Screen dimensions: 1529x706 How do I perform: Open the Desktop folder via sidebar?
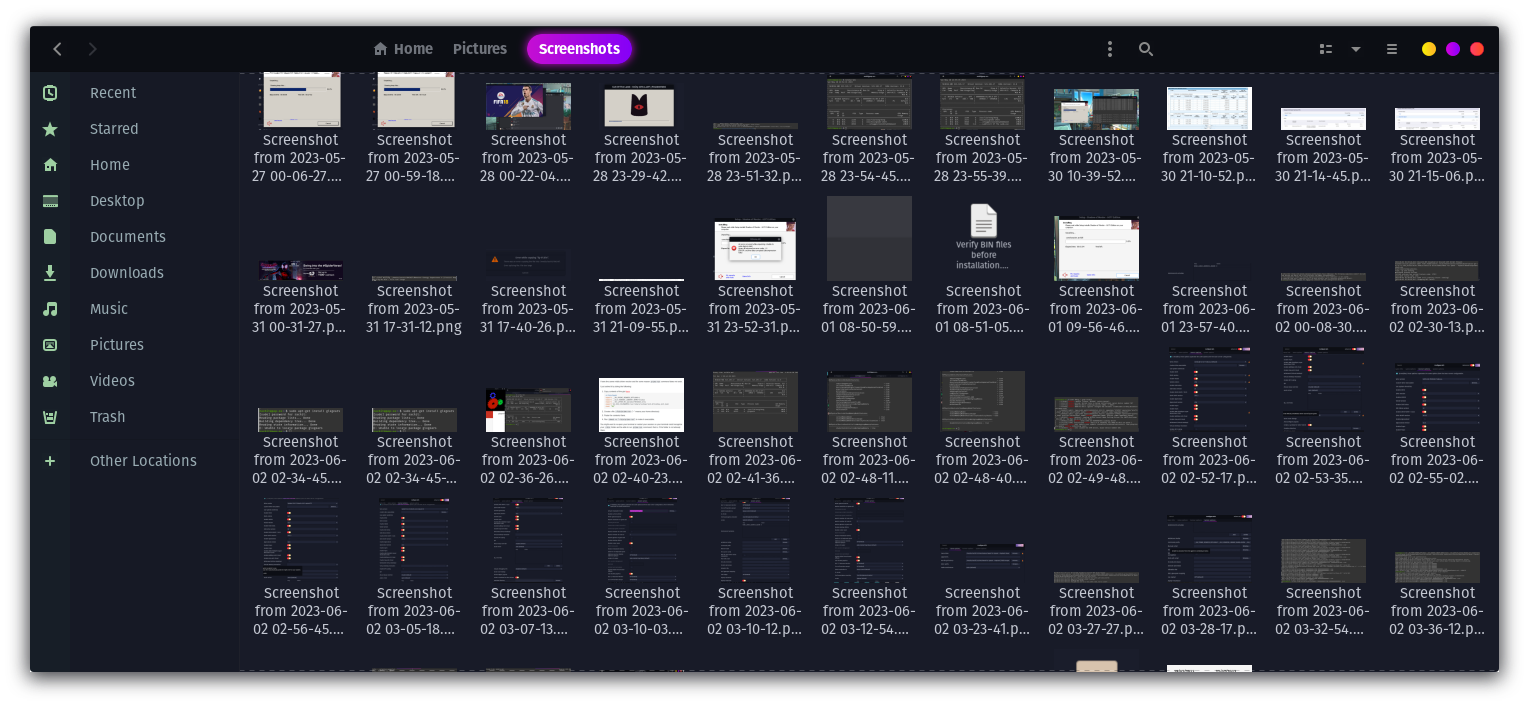click(117, 201)
